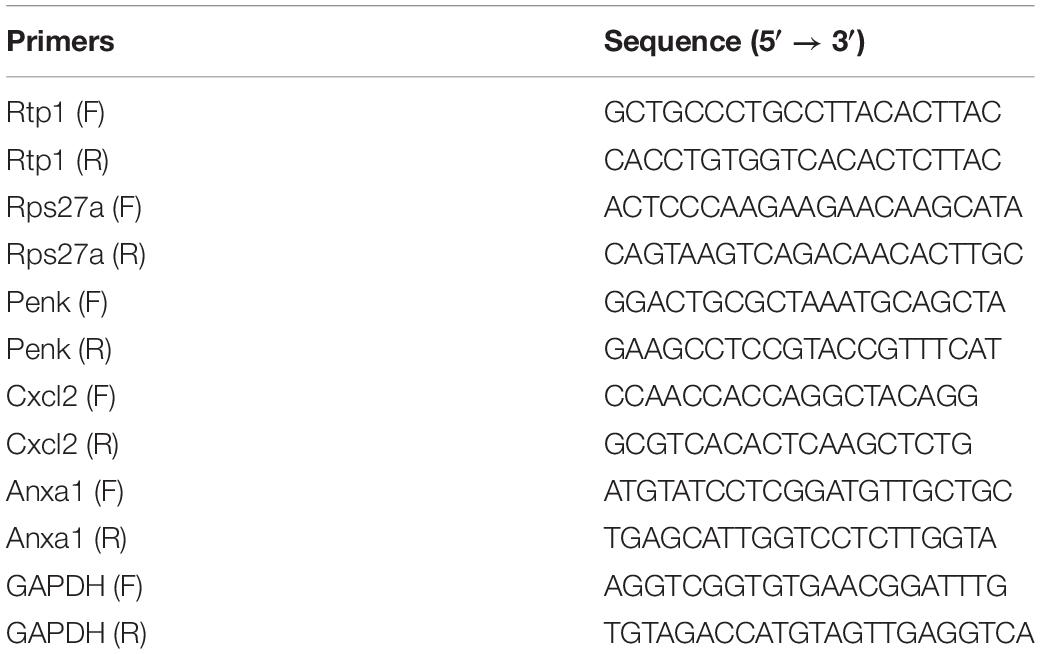Select the Penk (R) row label
The image size is (1040, 654).
click(x=58, y=350)
